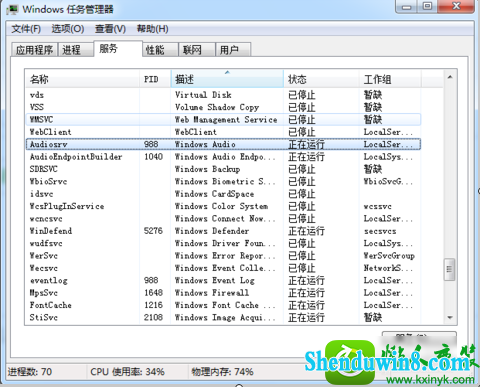Select the Audiosrv service row

pyautogui.click(x=223, y=144)
